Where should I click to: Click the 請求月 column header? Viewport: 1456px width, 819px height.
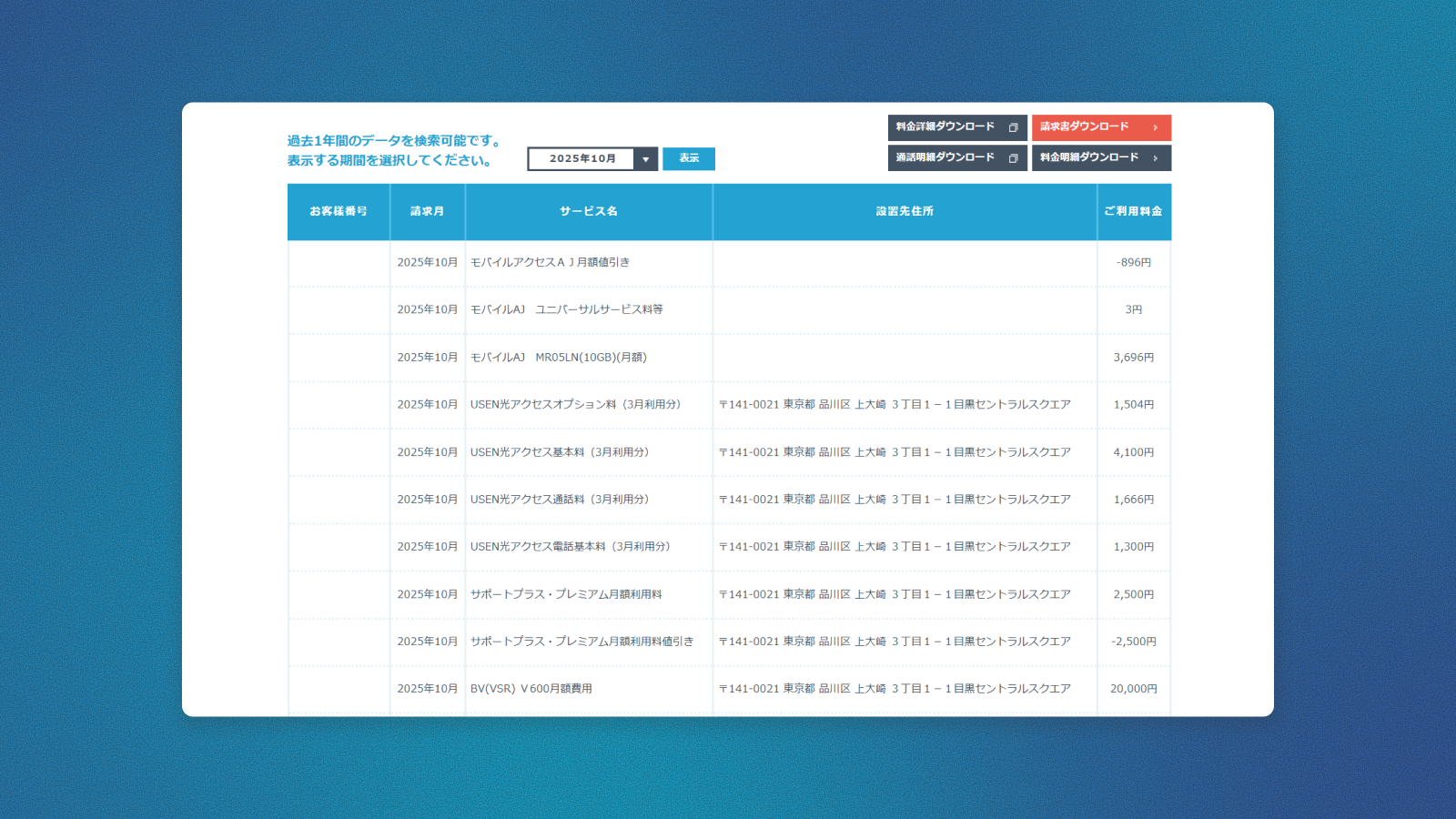(428, 212)
